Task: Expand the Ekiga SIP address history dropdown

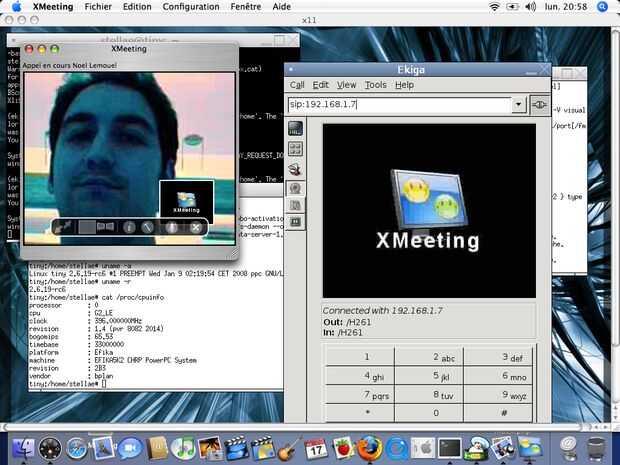Action: point(518,105)
